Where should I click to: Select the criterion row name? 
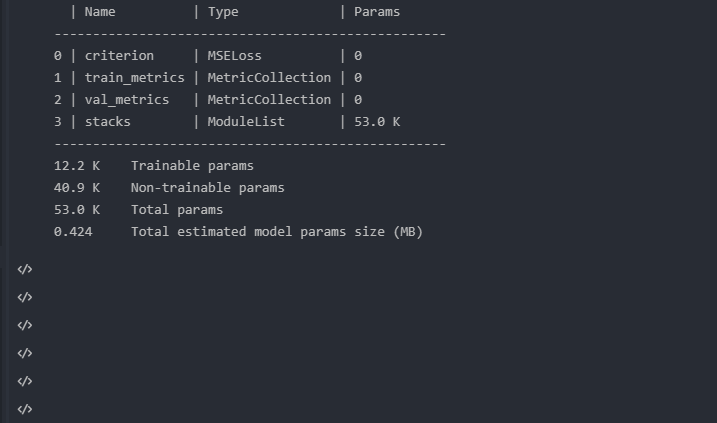click(119, 56)
